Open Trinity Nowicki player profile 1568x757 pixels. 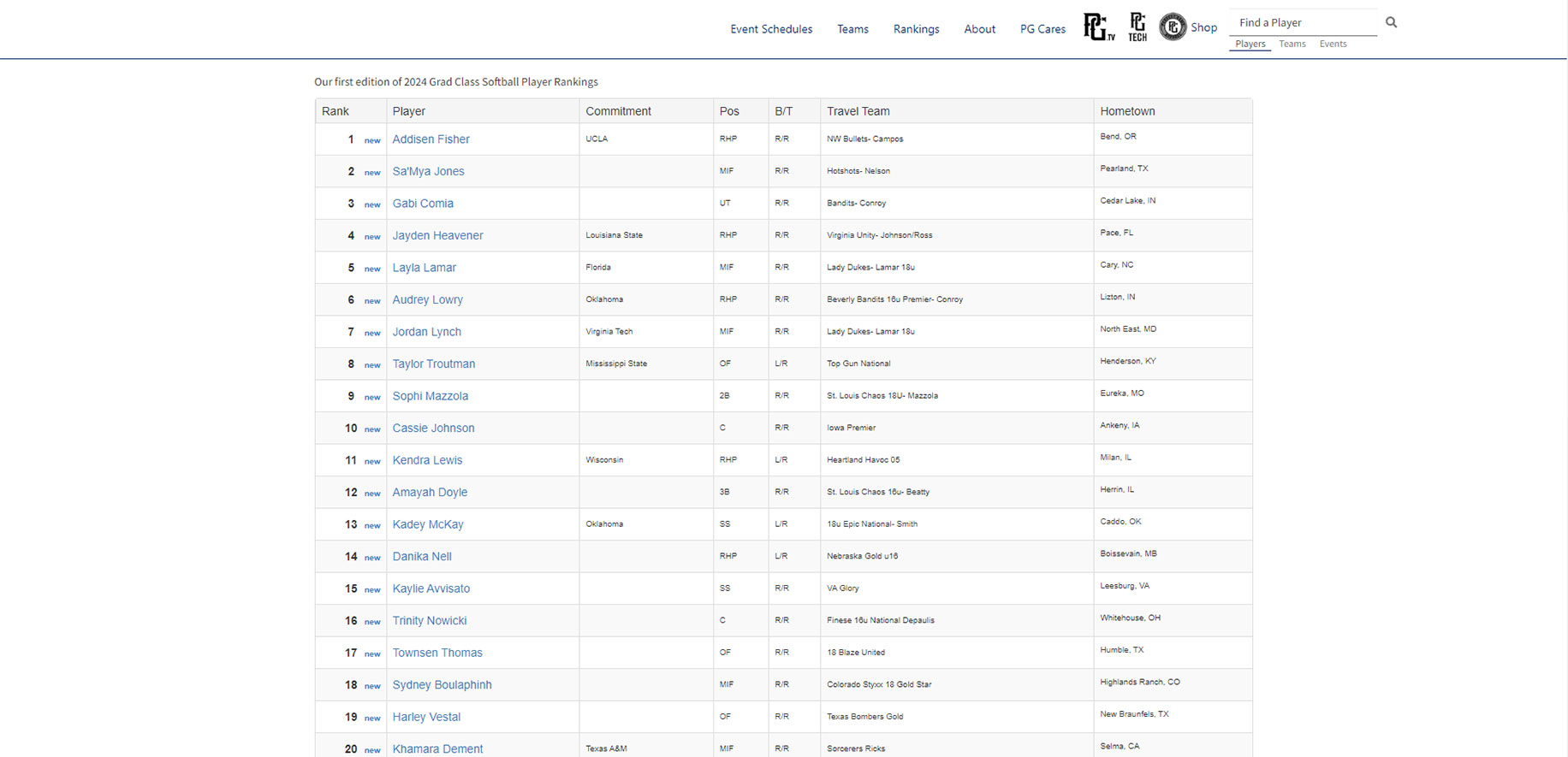click(x=430, y=620)
